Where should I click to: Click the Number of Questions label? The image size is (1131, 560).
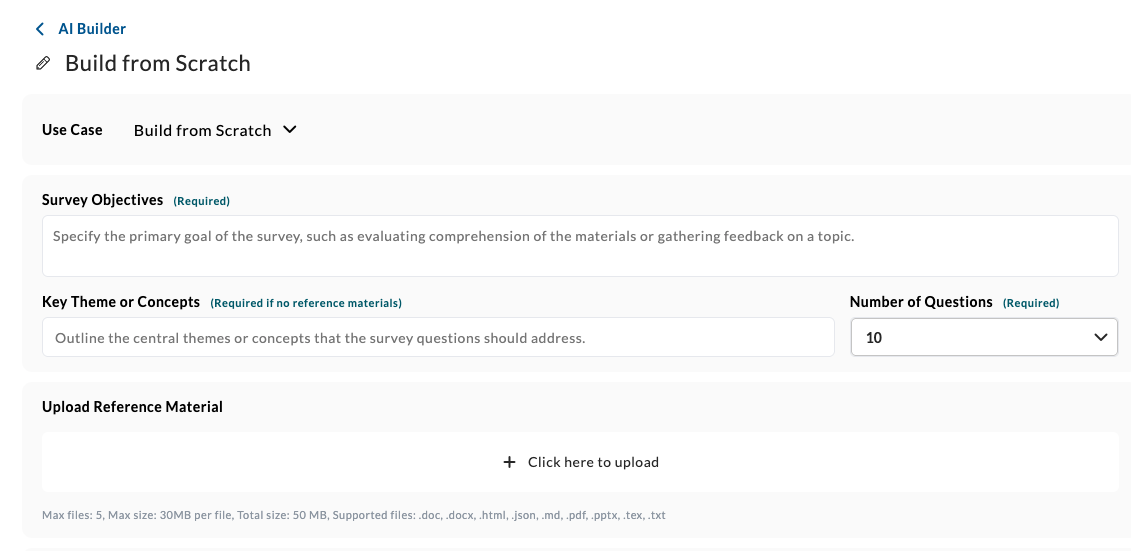[921, 302]
